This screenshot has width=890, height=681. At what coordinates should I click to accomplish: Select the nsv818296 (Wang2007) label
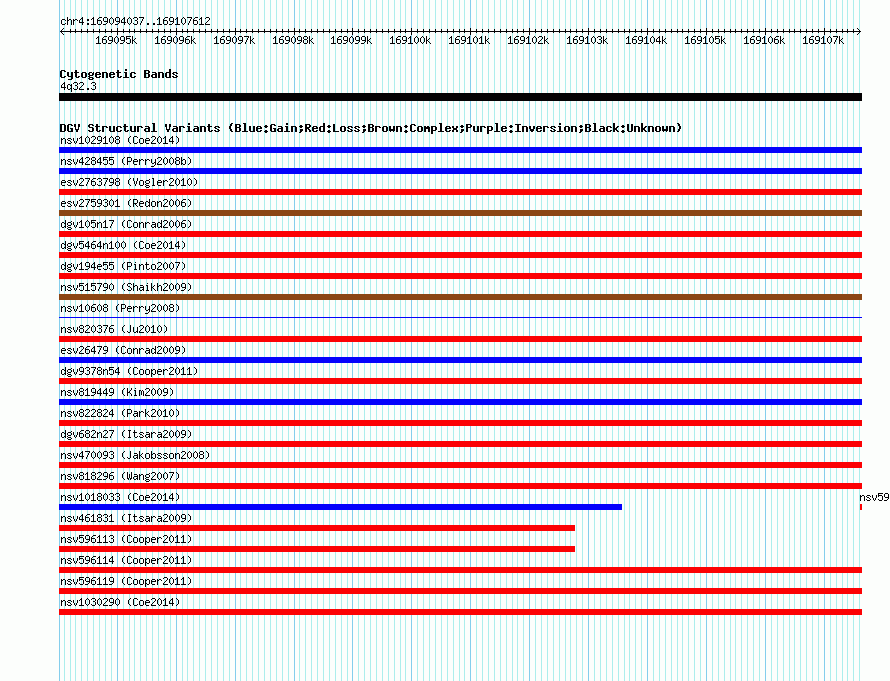tap(120, 476)
